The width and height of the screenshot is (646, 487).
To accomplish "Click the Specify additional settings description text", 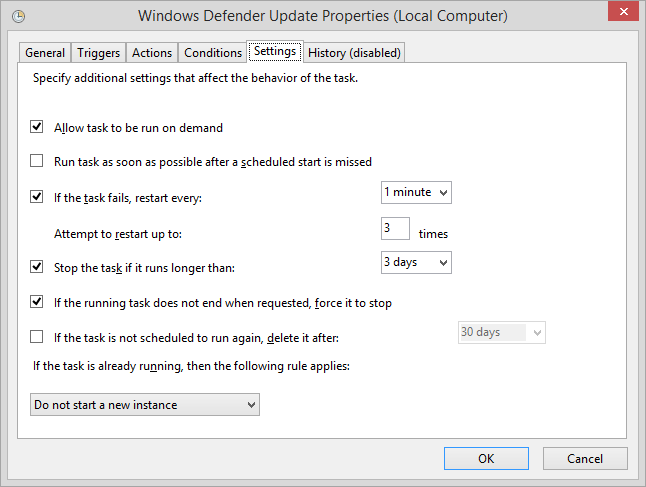I will click(x=195, y=78).
